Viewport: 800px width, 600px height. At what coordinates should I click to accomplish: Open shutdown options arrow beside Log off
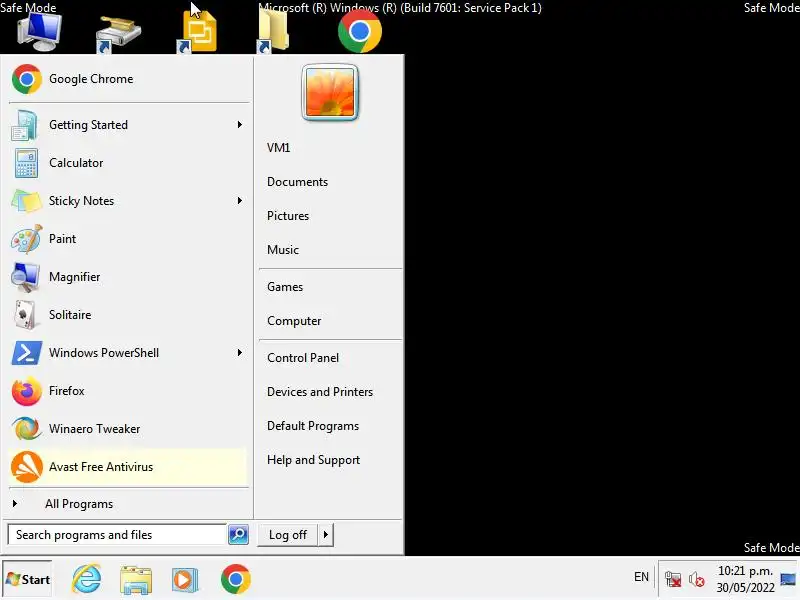[326, 535]
